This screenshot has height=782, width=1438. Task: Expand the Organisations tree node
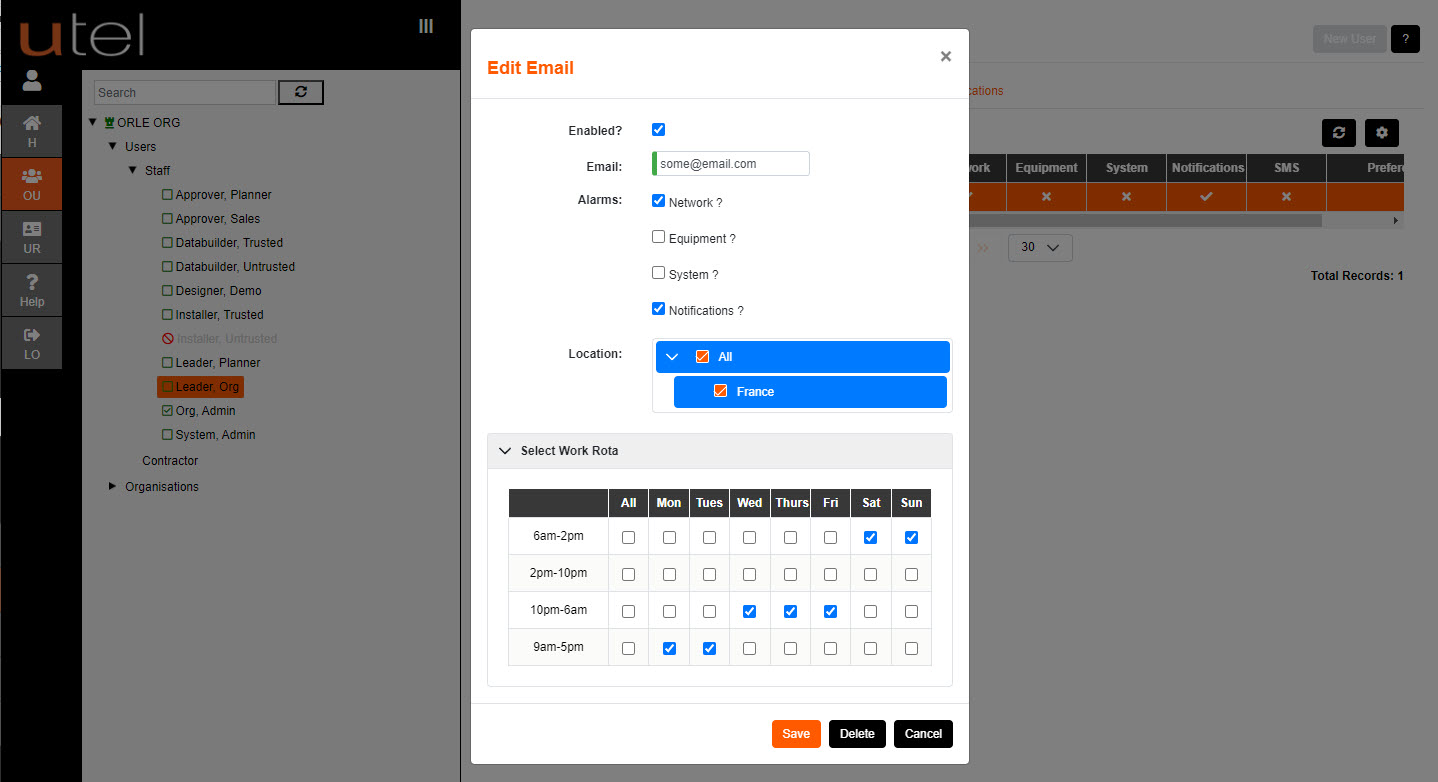click(x=112, y=486)
